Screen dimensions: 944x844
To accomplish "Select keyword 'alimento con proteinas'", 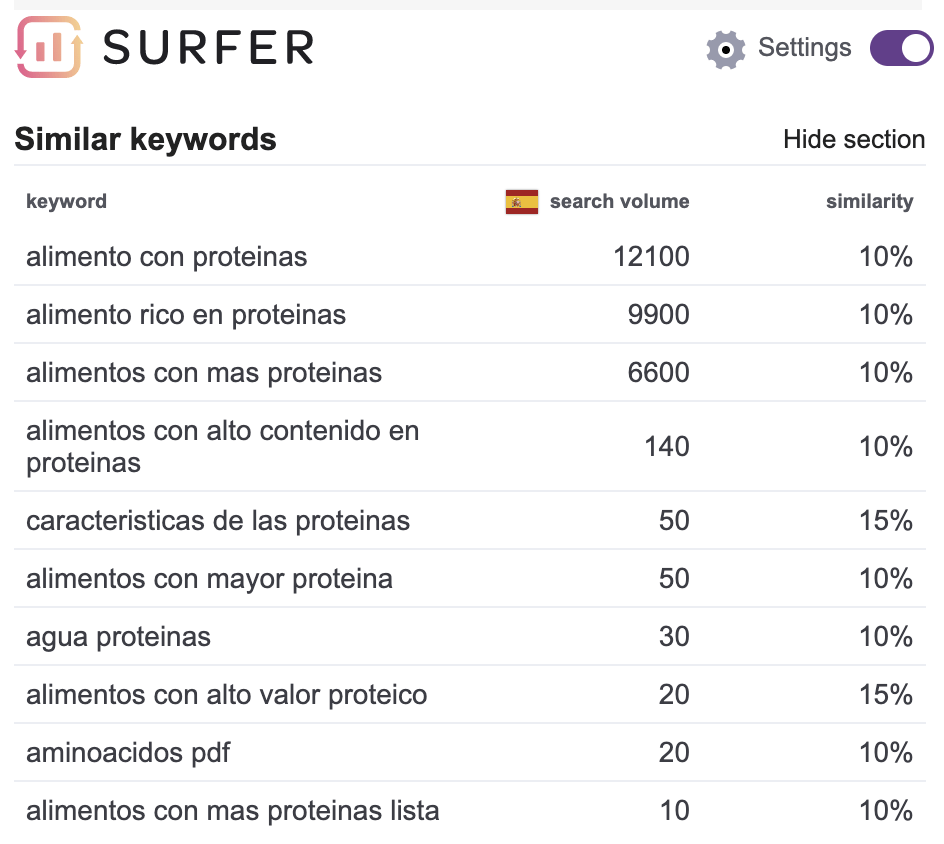I will pos(167,257).
